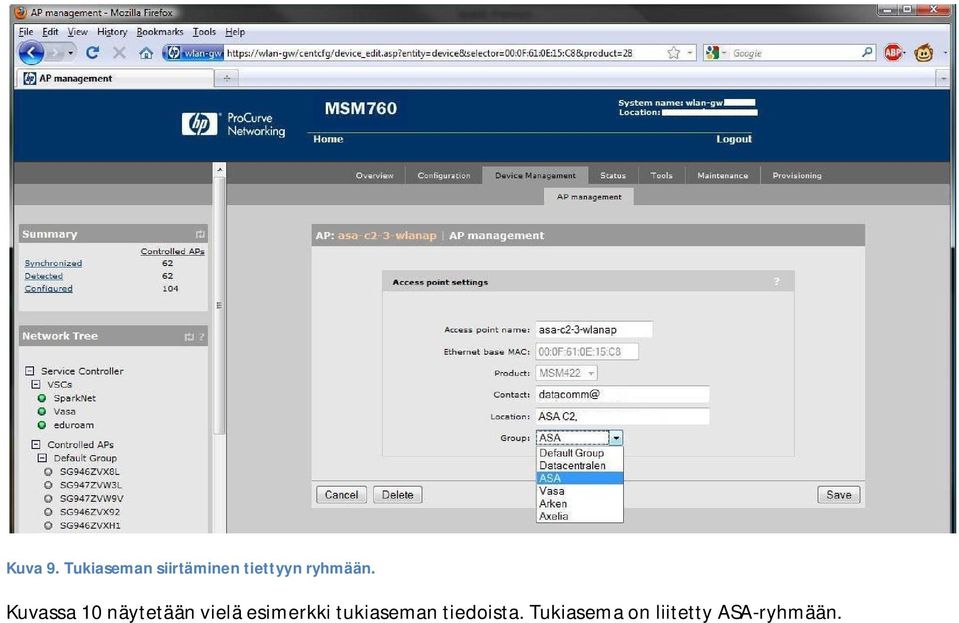This screenshot has width=959, height=623.
Task: Open the Firefox Help menu
Action: pyautogui.click(x=235, y=32)
